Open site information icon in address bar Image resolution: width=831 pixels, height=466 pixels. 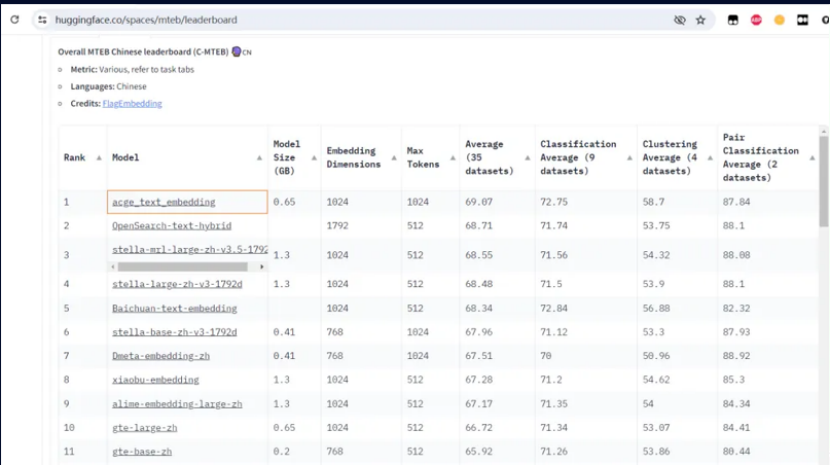(x=42, y=20)
